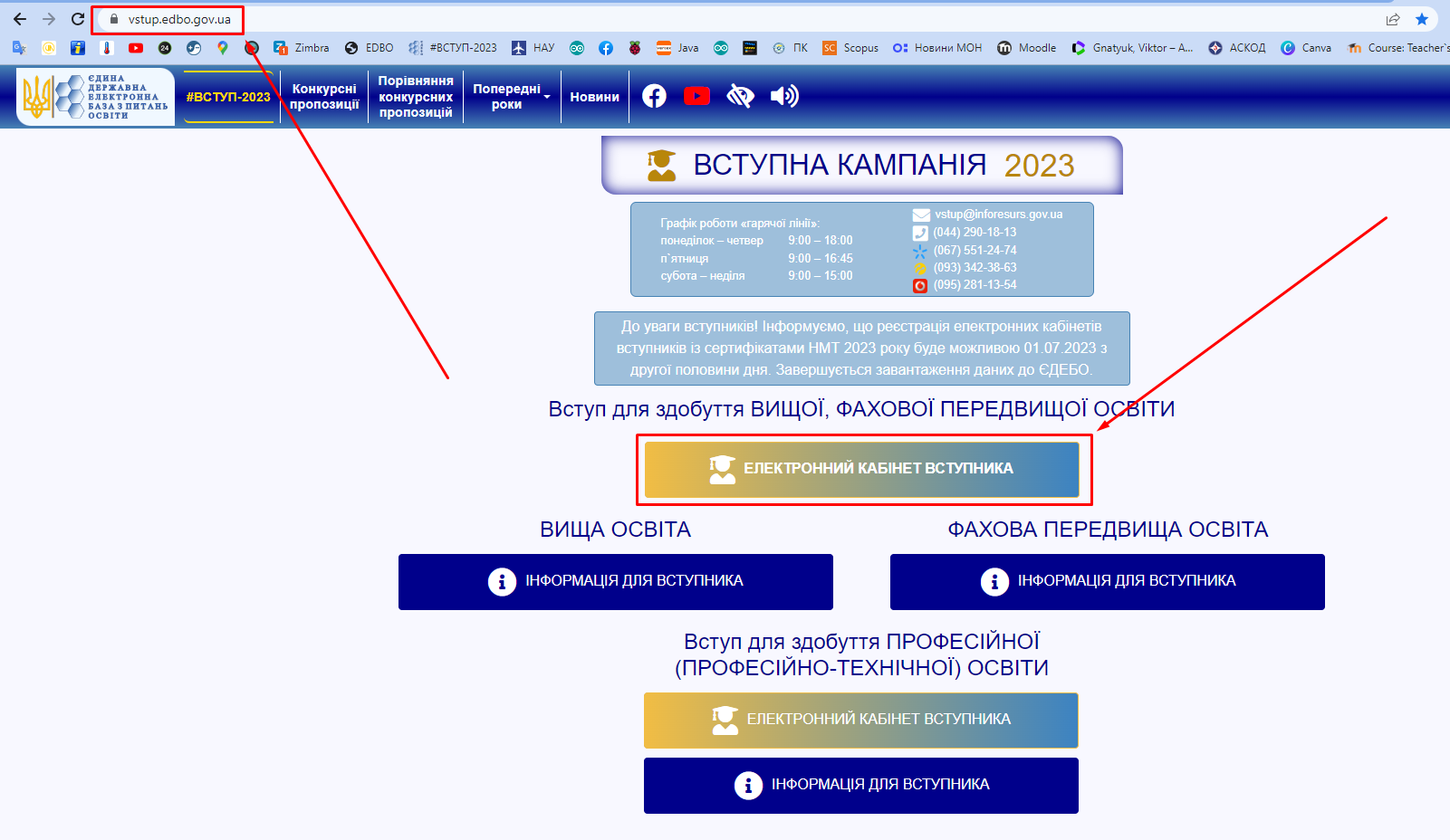The width and height of the screenshot is (1450, 840).
Task: Click the ЄДЕБО site logo
Action: click(95, 97)
